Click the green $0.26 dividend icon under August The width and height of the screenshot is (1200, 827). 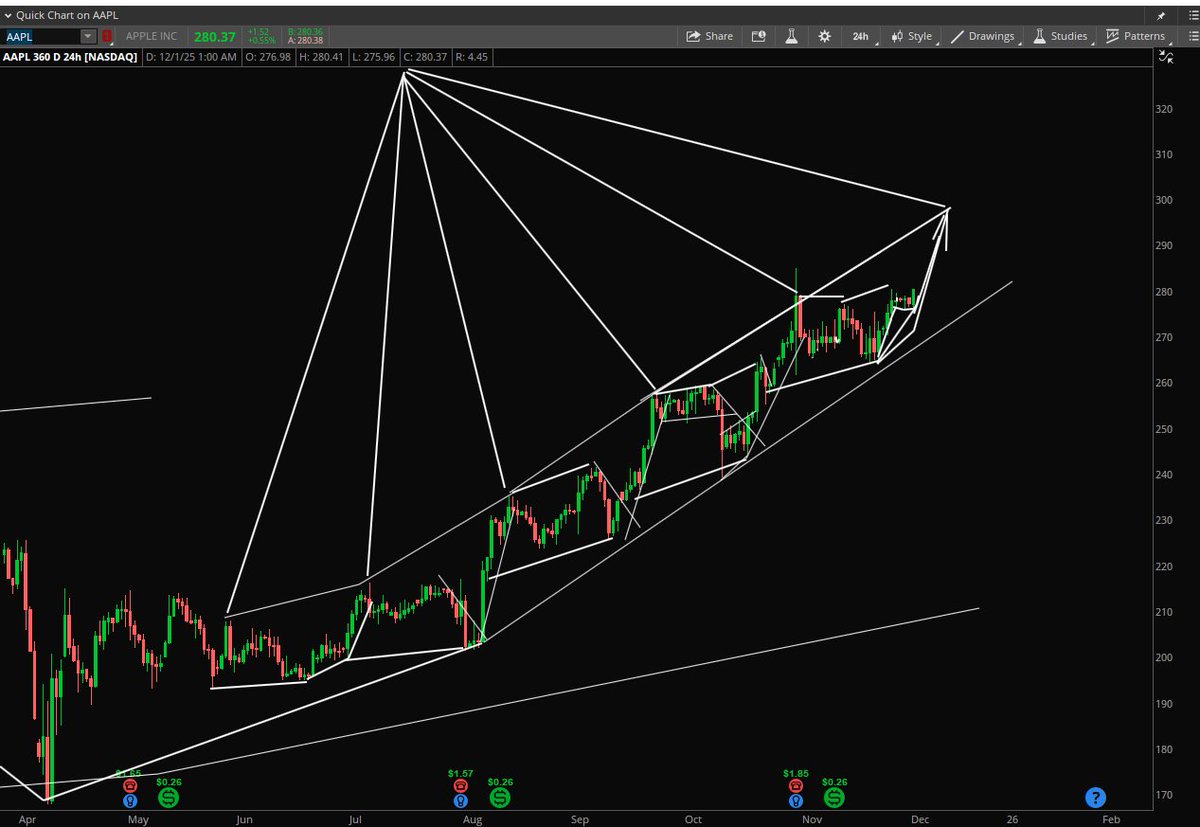coord(499,797)
